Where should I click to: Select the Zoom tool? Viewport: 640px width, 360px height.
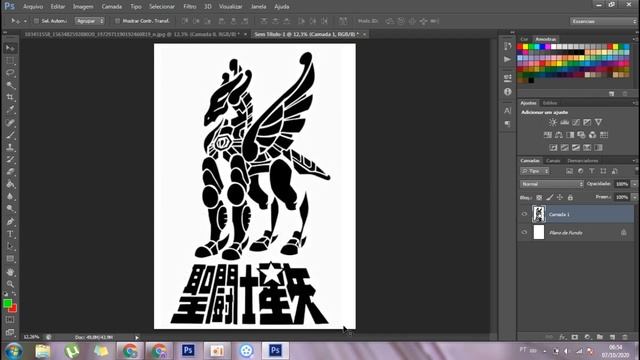pos(10,284)
